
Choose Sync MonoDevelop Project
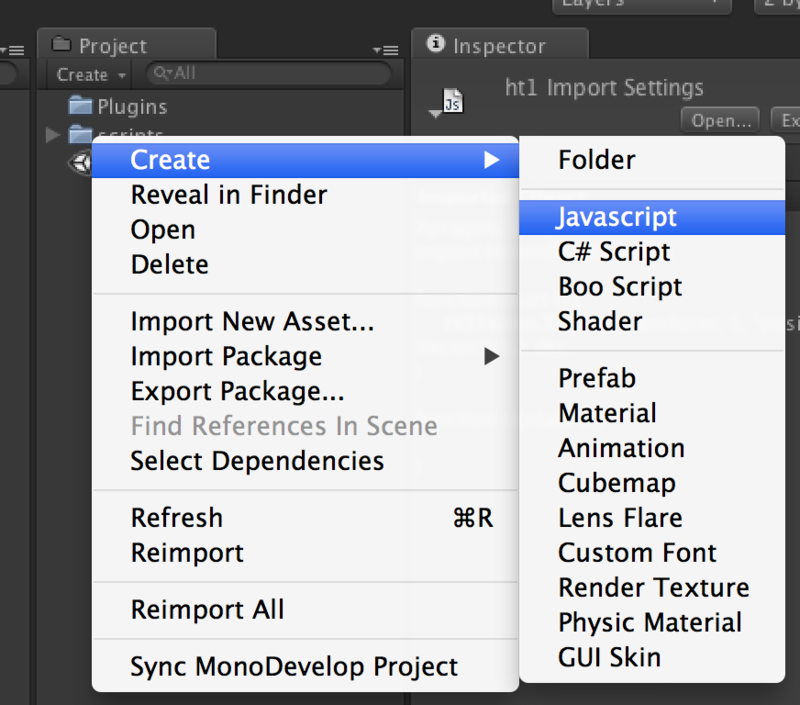click(294, 667)
